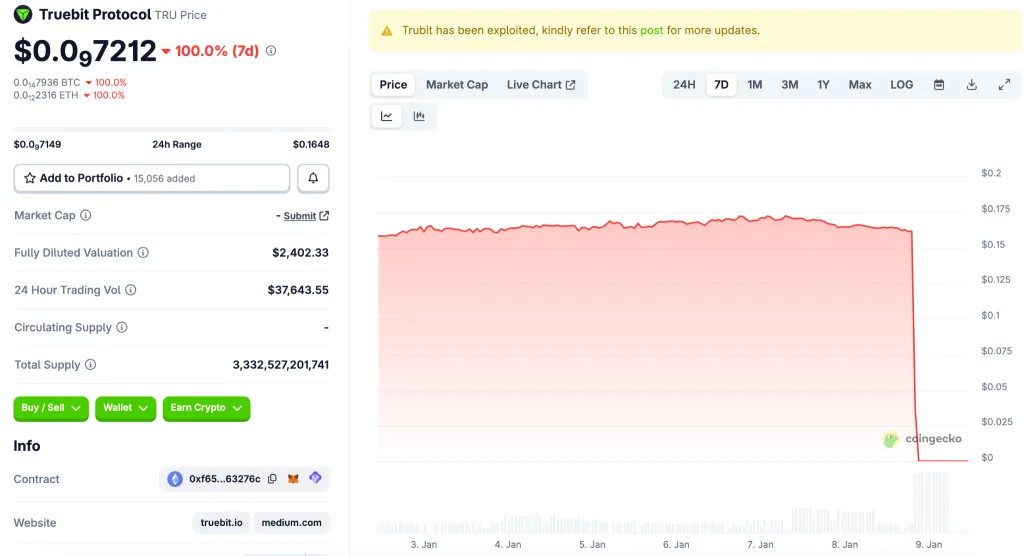The width and height of the screenshot is (1024, 556).
Task: Switch to the Market Cap tab
Action: pos(457,85)
